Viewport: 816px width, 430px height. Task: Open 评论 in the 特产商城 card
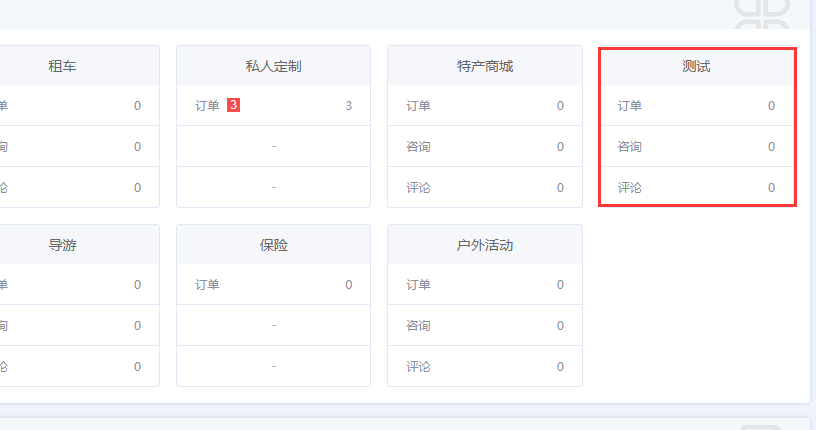point(418,188)
